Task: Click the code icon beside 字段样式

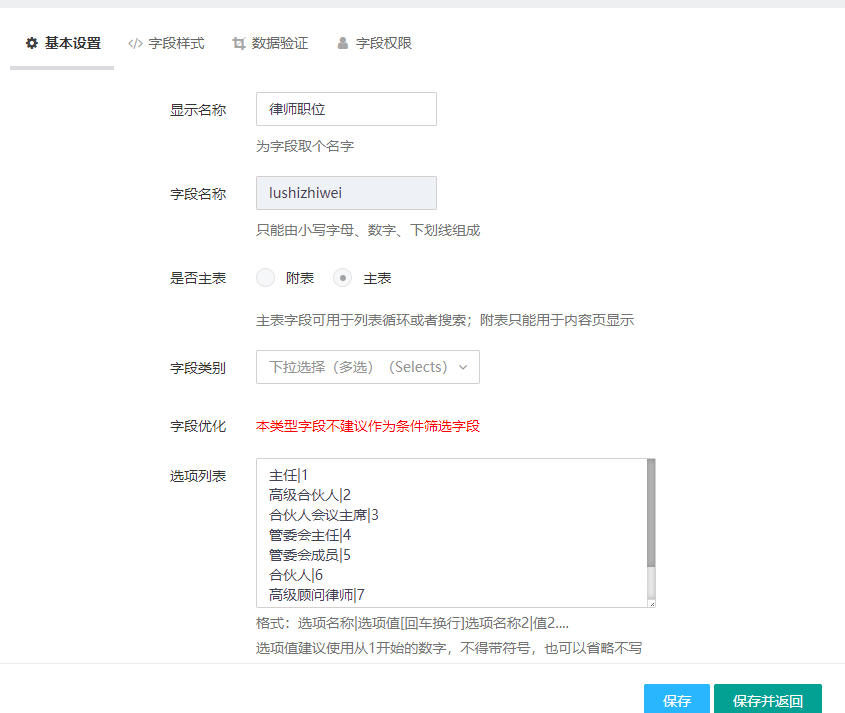Action: click(x=135, y=44)
